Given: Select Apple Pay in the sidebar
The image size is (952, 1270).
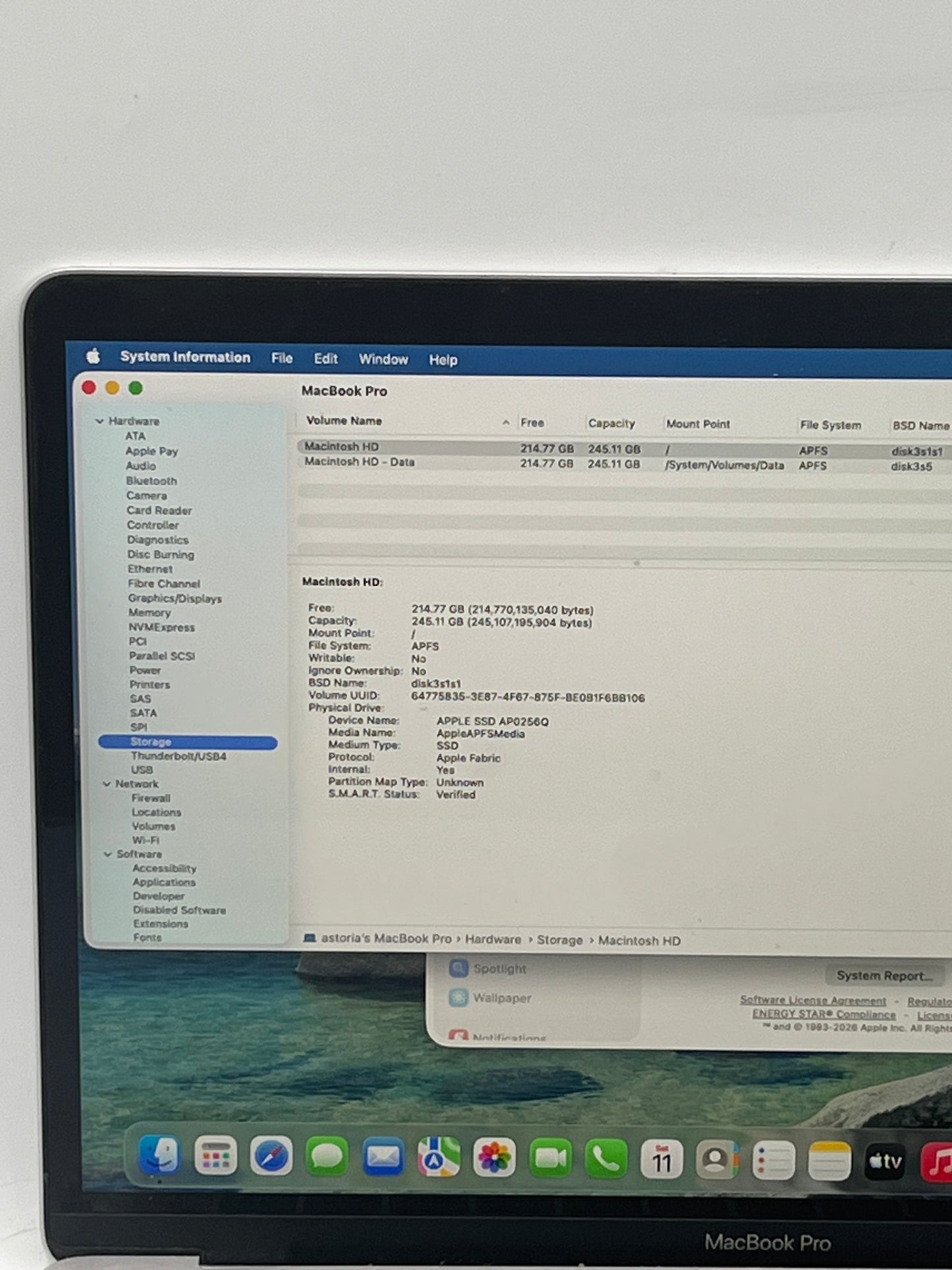Looking at the screenshot, I should 152,451.
